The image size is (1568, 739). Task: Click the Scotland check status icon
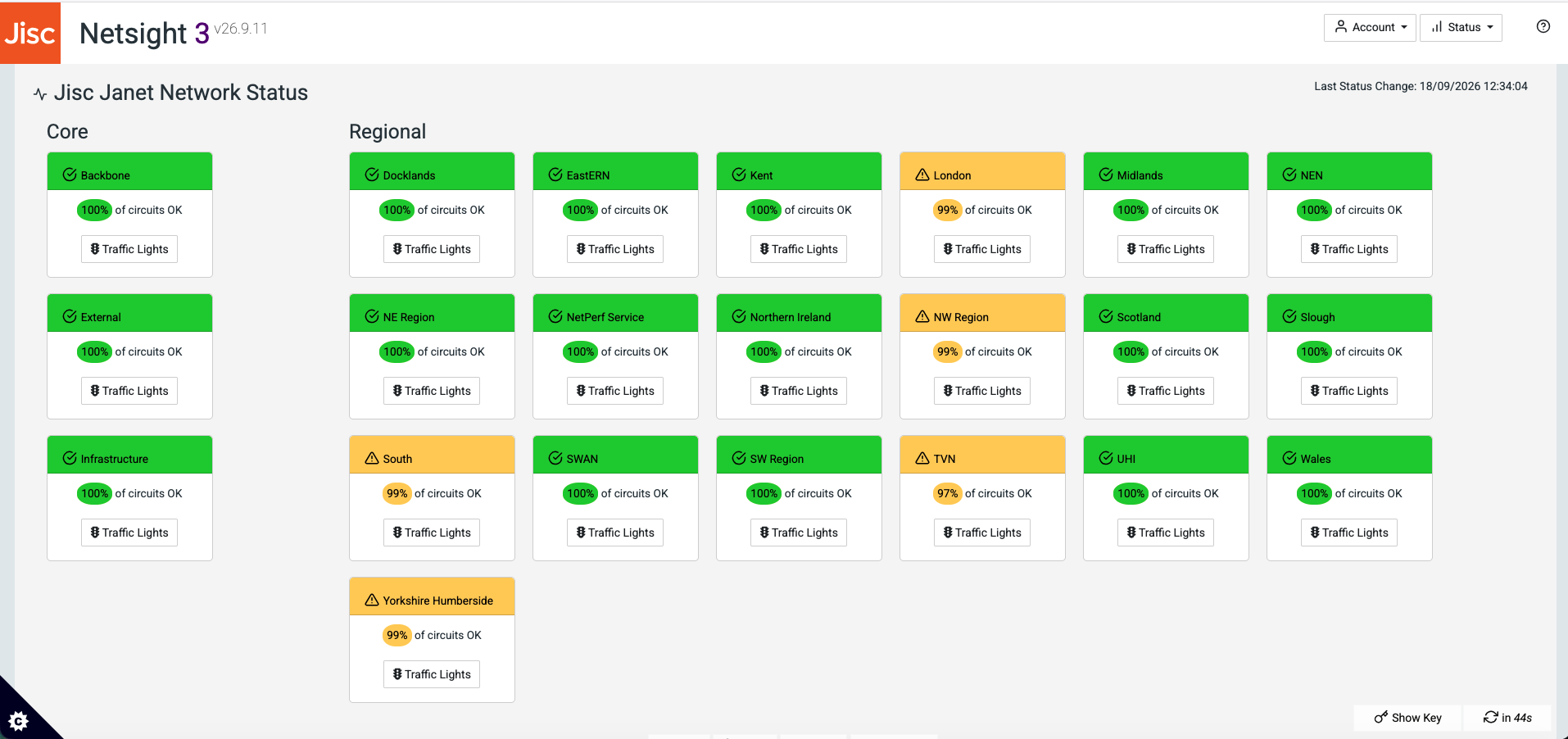point(1106,316)
